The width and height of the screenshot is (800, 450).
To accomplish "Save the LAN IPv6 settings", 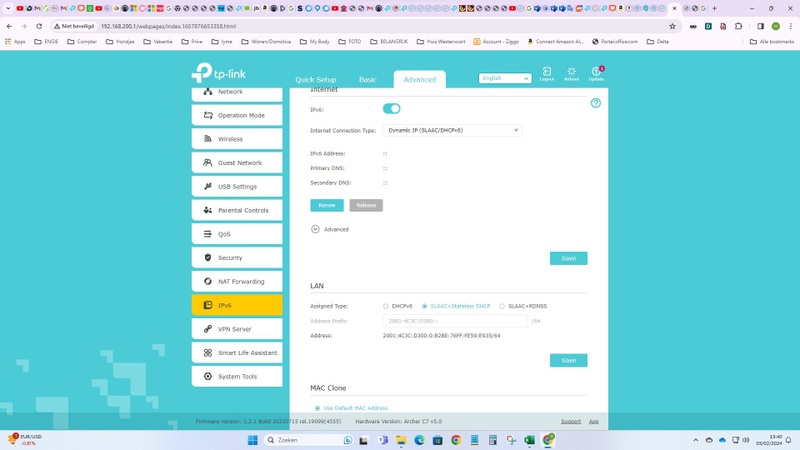I will [568, 360].
